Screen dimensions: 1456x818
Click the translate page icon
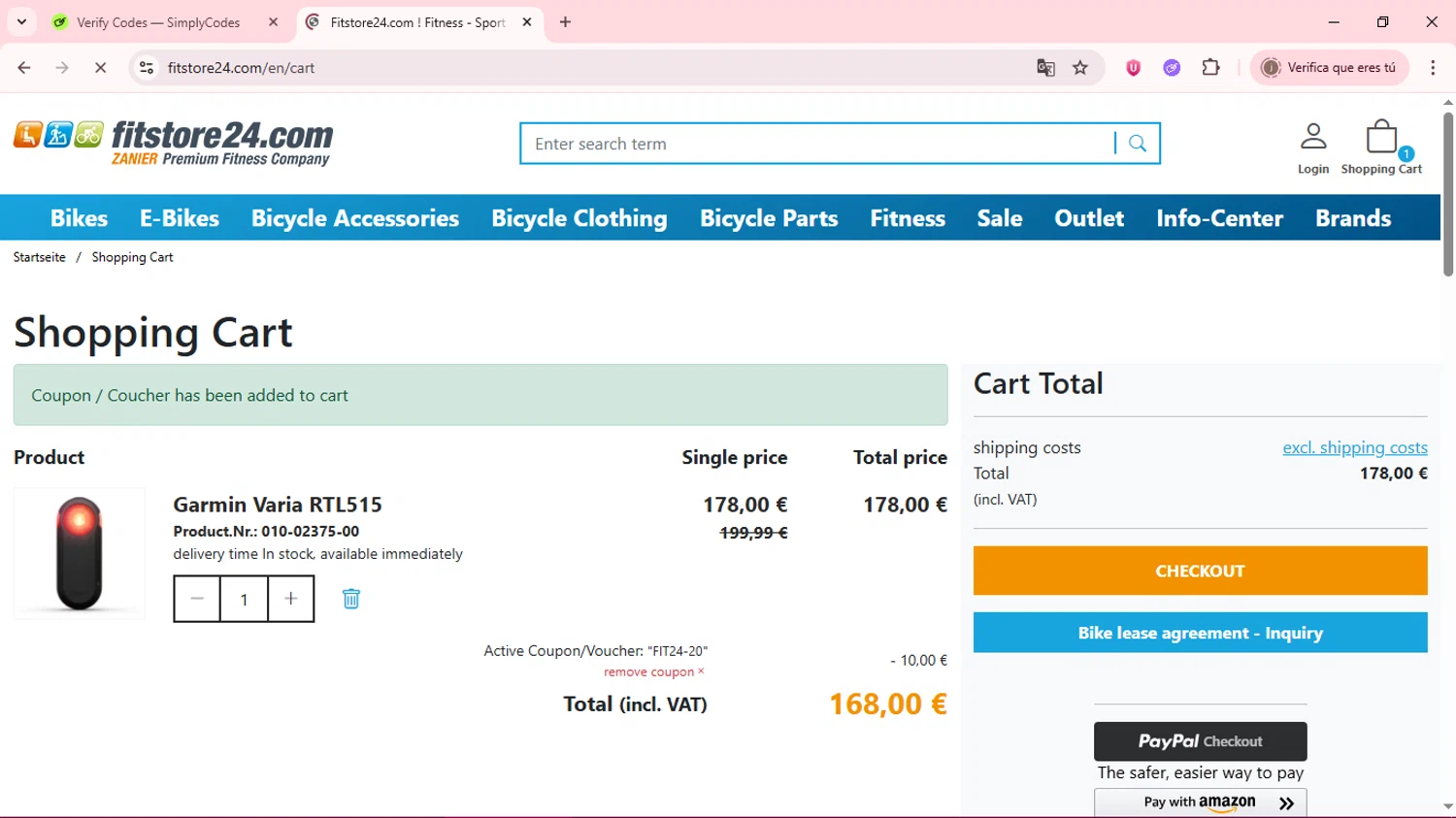pos(1045,68)
